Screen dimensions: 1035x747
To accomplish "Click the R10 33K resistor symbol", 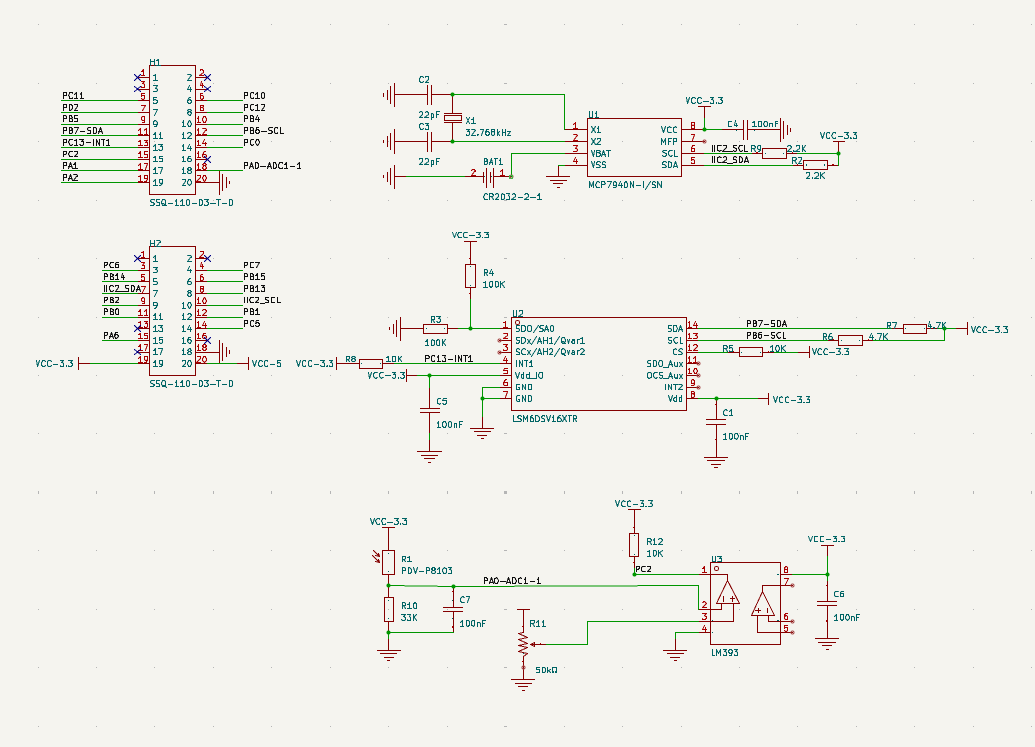I will [388, 610].
